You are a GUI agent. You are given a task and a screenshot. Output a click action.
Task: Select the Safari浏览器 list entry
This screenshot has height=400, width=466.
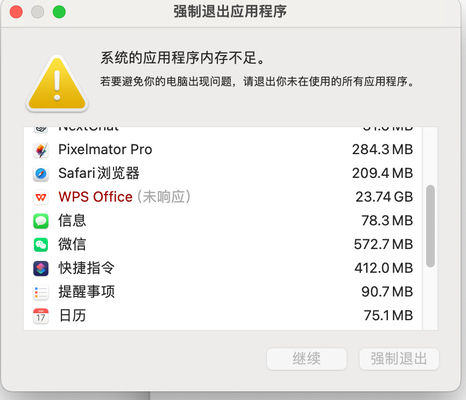[223, 173]
